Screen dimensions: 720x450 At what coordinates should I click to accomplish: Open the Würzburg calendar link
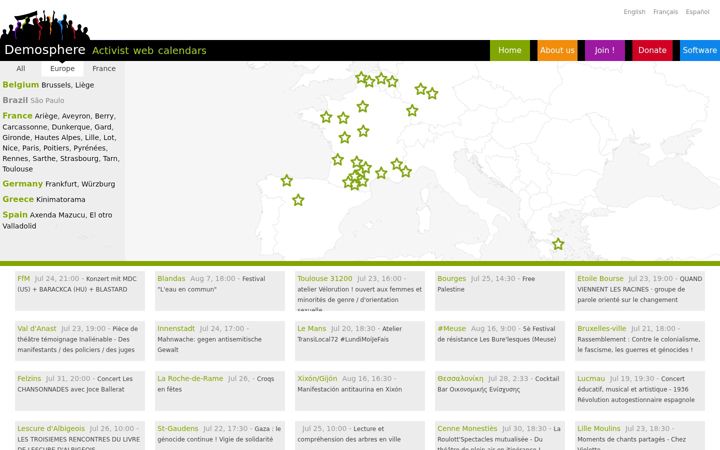(x=98, y=184)
